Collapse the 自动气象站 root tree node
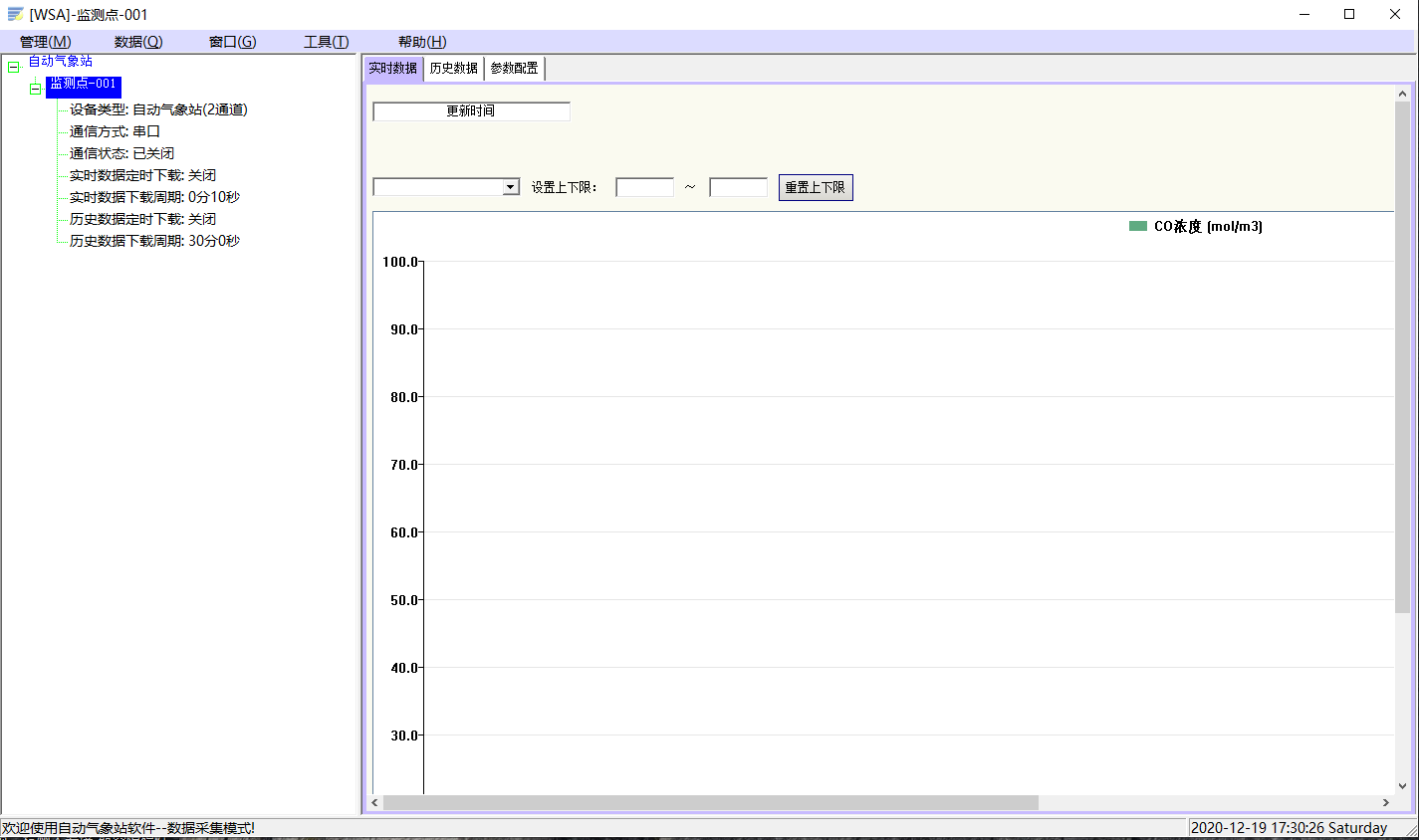The image size is (1419, 840). [14, 68]
